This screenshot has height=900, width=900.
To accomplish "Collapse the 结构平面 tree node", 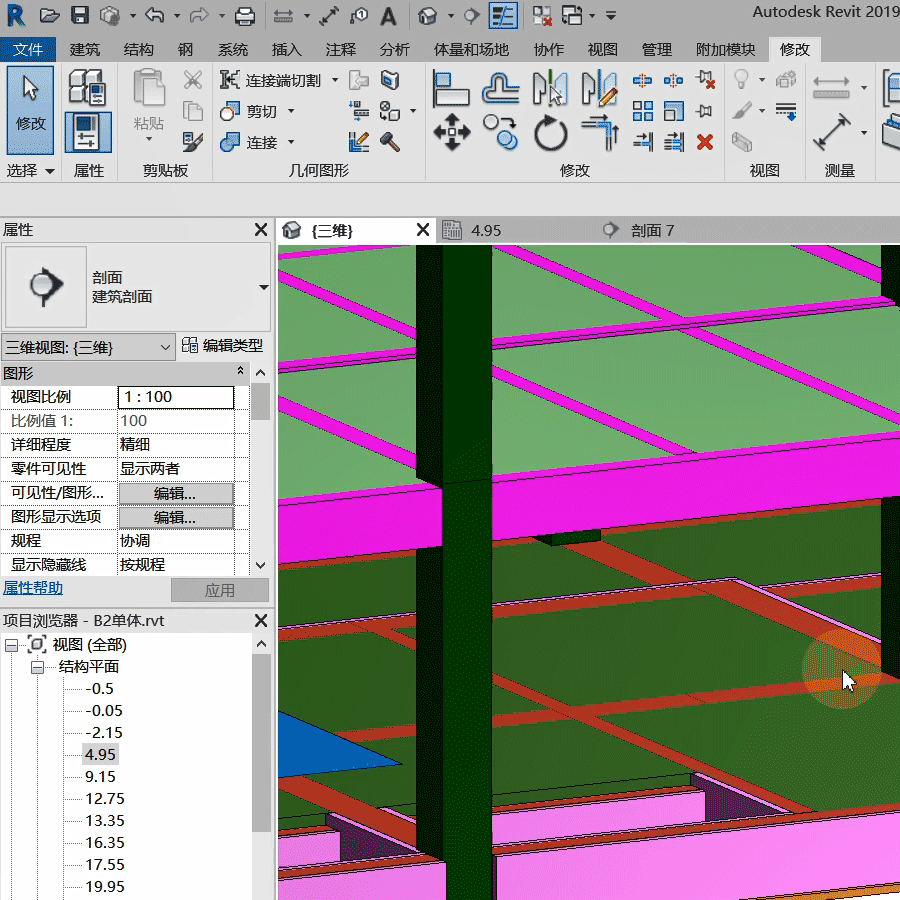I will point(37,667).
